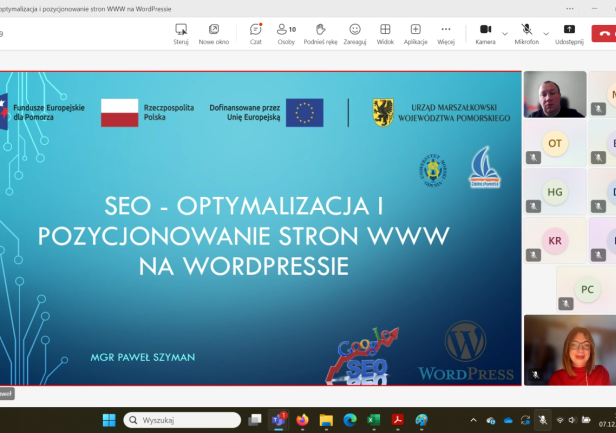This screenshot has width=616, height=433.
Task: Select the OT participant tile
Action: tap(555, 143)
